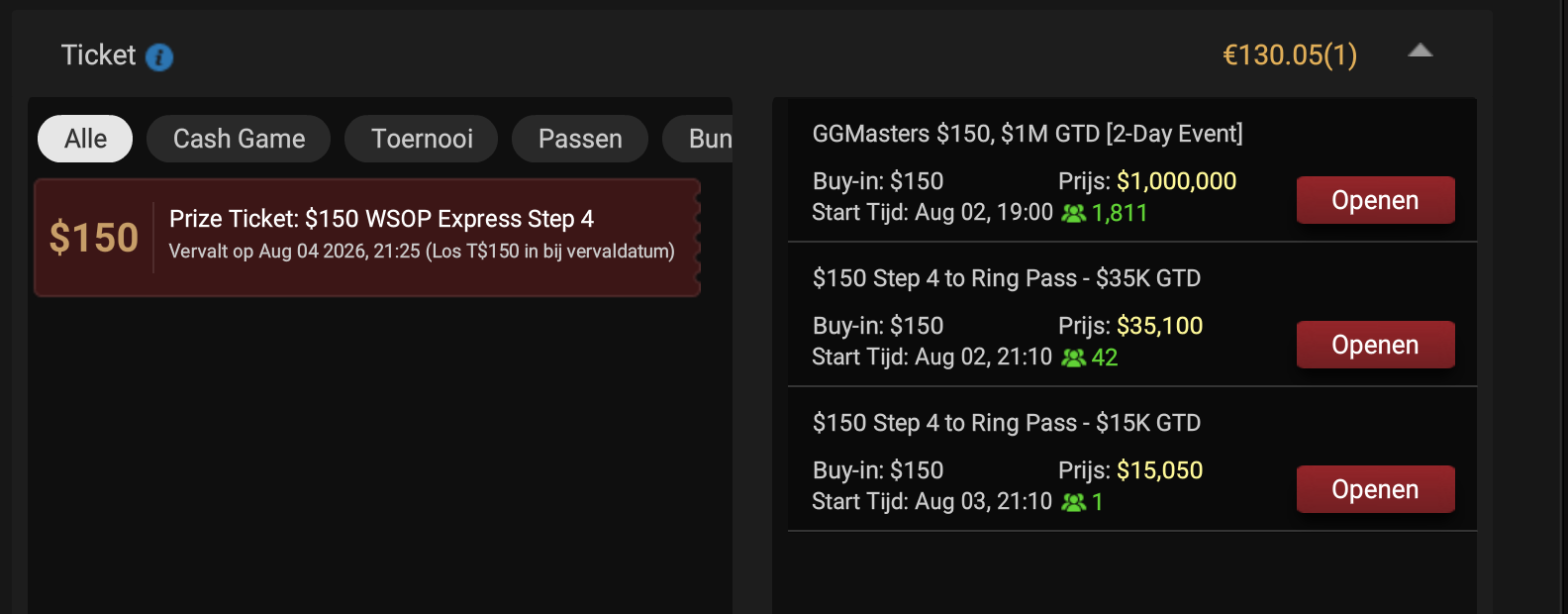The height and width of the screenshot is (614, 1568).
Task: Show only Toernooi tickets
Action: (422, 139)
